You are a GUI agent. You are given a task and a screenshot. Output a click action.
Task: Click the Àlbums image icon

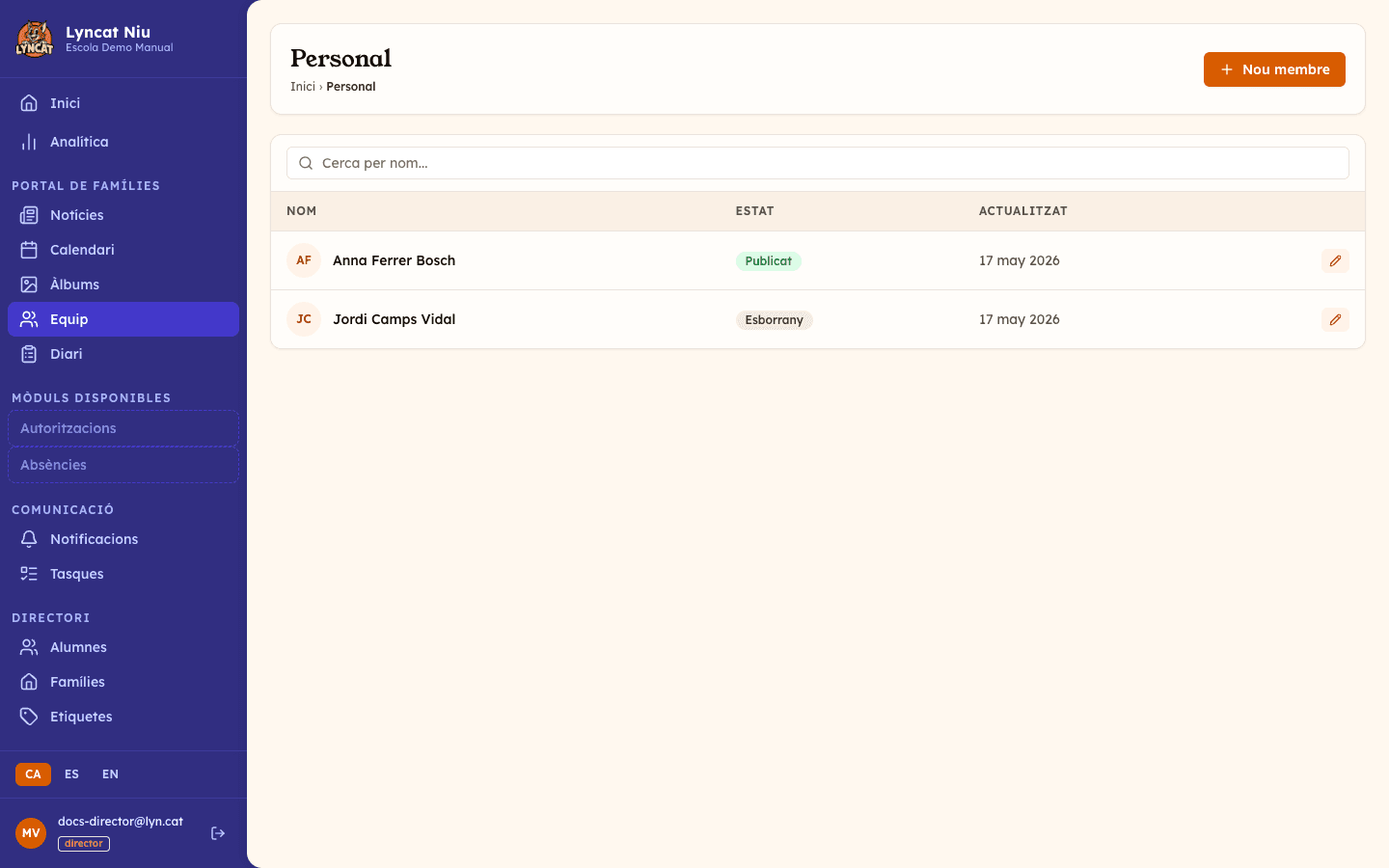(29, 285)
